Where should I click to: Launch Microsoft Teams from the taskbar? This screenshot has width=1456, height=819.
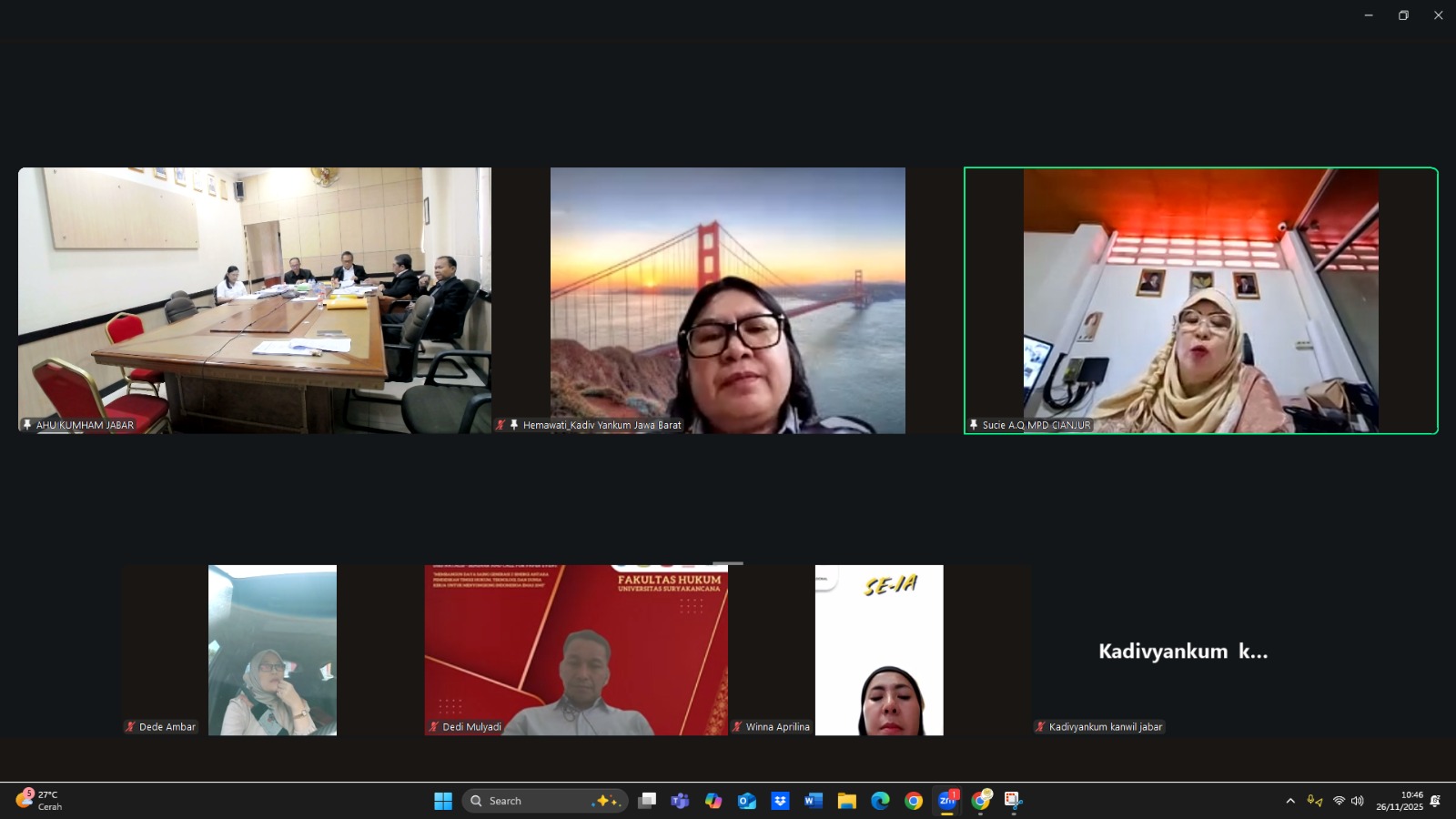click(x=680, y=801)
